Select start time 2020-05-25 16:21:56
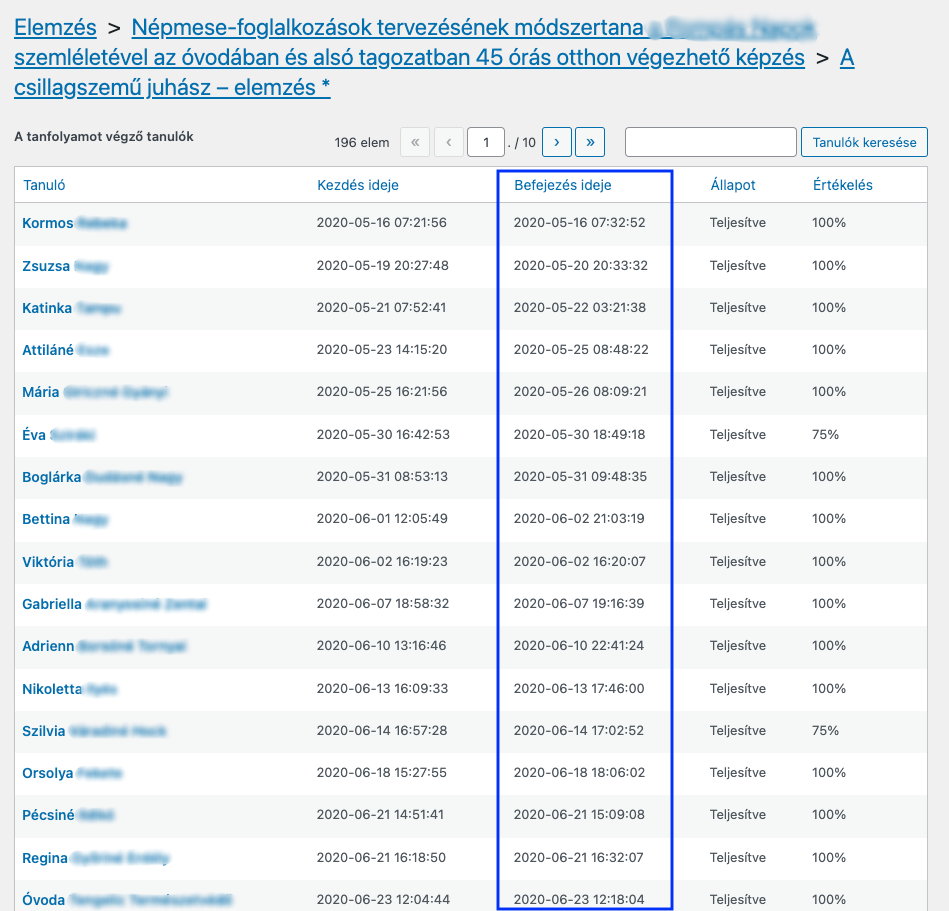Viewport: 949px width, 911px height. [382, 392]
